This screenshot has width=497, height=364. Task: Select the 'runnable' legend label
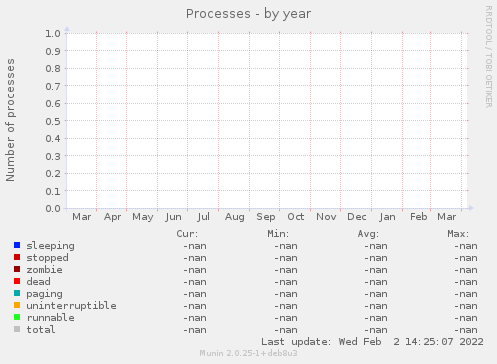pos(50,318)
